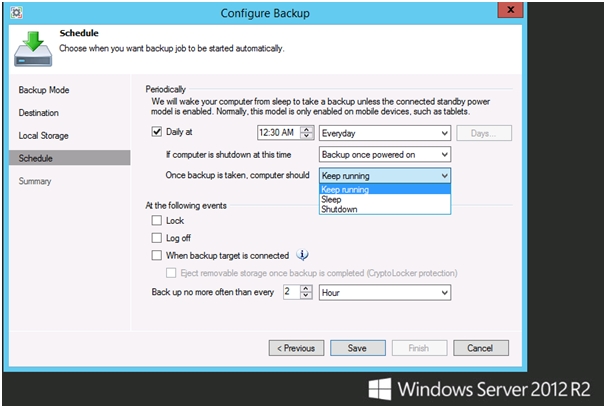606x408 pixels.
Task: Choose Sleep from the open list
Action: [385, 199]
